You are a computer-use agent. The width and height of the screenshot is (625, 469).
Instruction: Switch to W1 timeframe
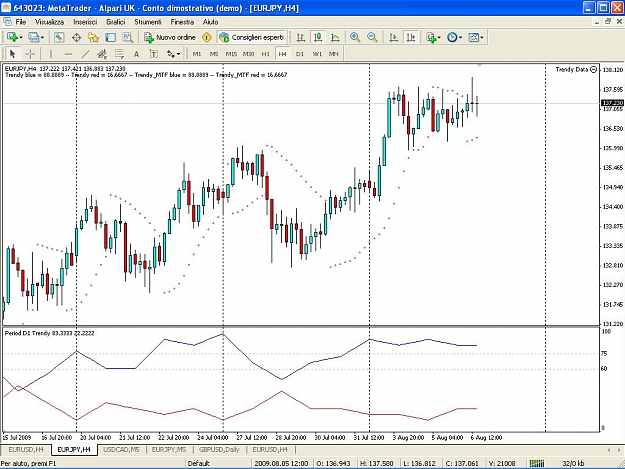tap(317, 54)
